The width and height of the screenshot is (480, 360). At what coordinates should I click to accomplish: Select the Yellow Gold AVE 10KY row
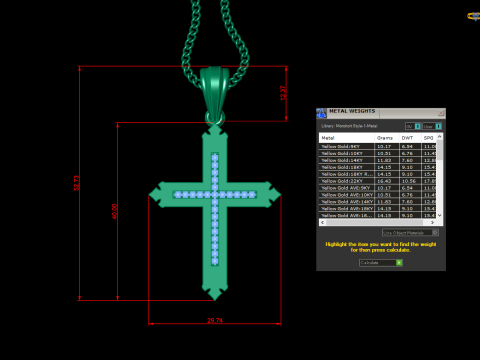coord(377,195)
